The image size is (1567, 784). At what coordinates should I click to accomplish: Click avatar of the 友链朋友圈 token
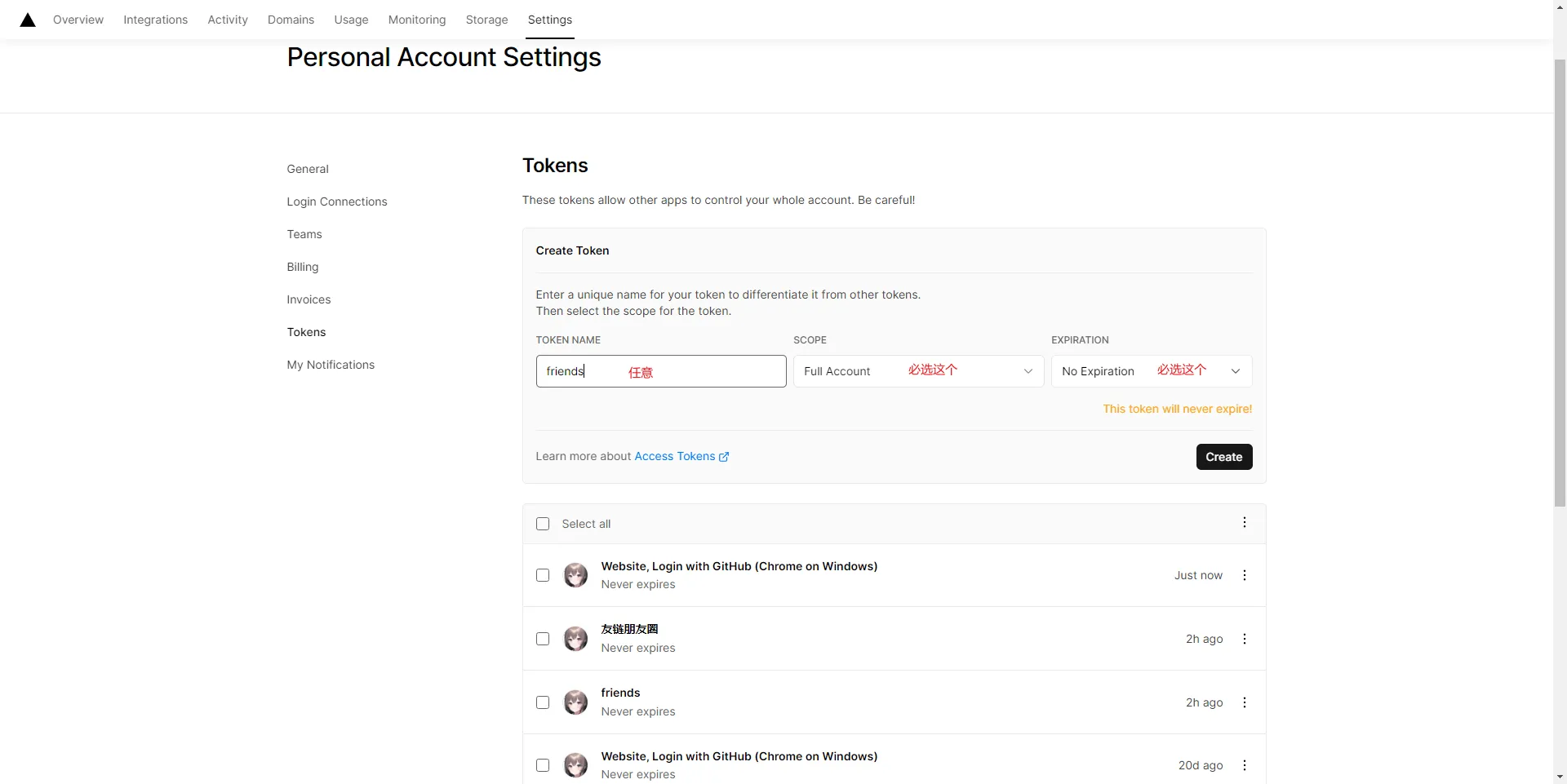click(x=575, y=639)
